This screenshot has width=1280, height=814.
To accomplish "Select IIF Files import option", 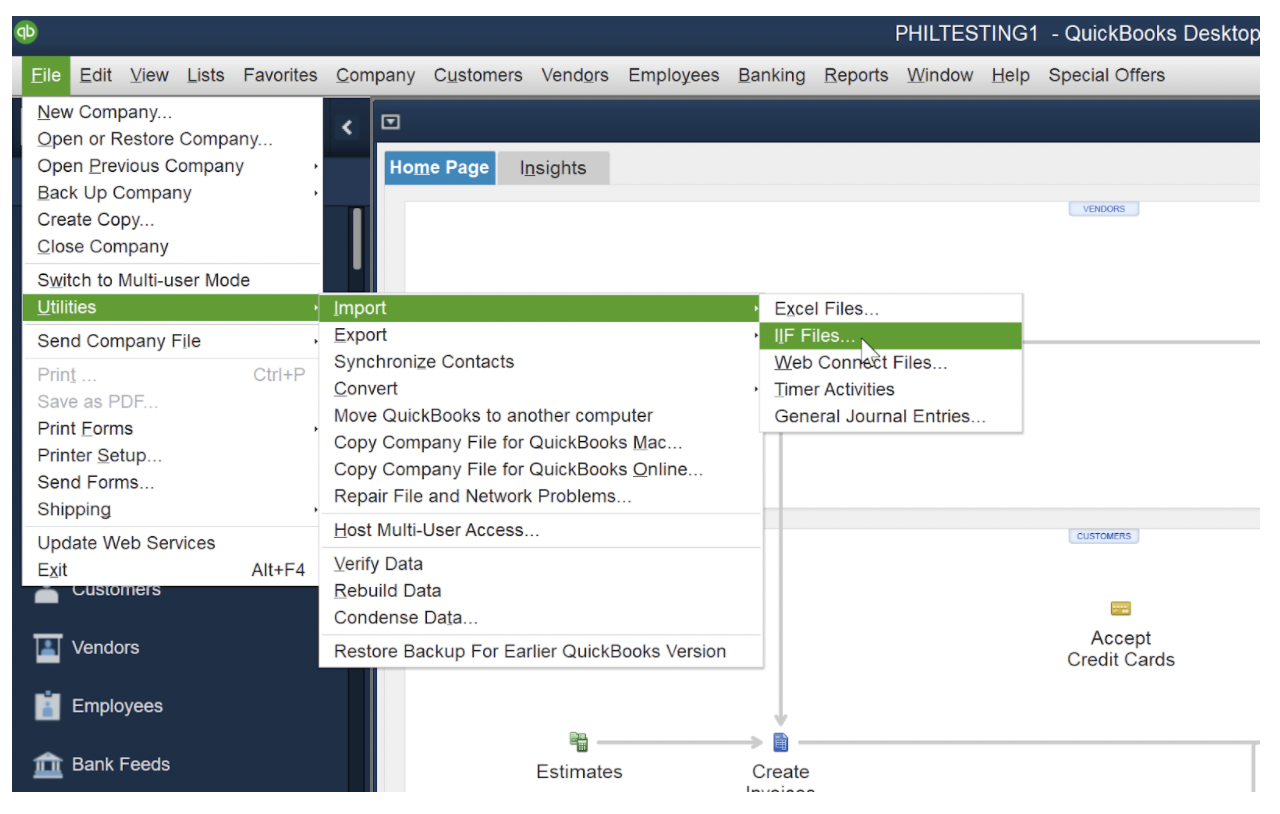I will pos(891,336).
